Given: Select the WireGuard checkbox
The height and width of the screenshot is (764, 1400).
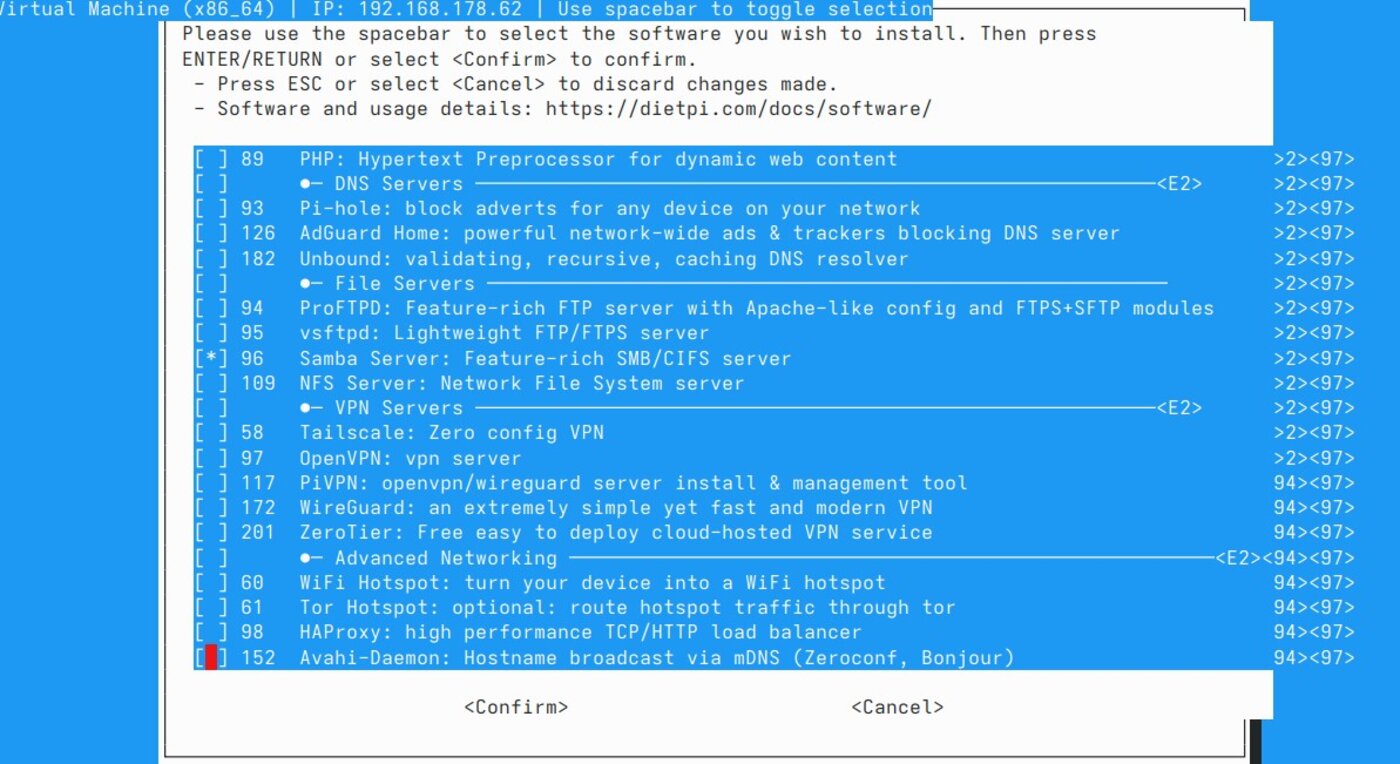Looking at the screenshot, I should [211, 508].
